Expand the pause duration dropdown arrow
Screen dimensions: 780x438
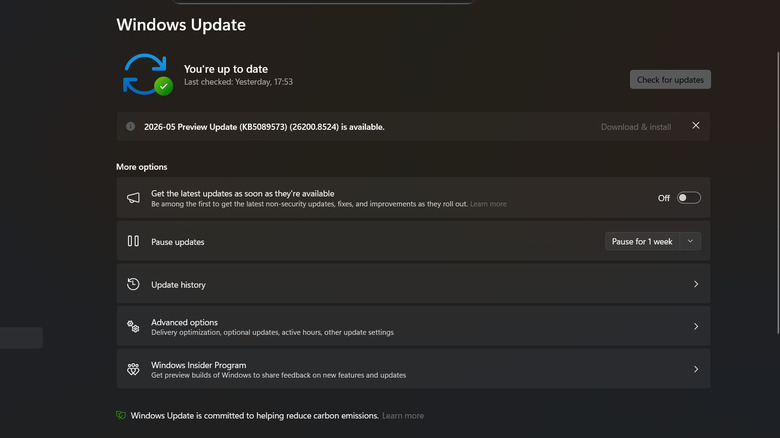690,241
